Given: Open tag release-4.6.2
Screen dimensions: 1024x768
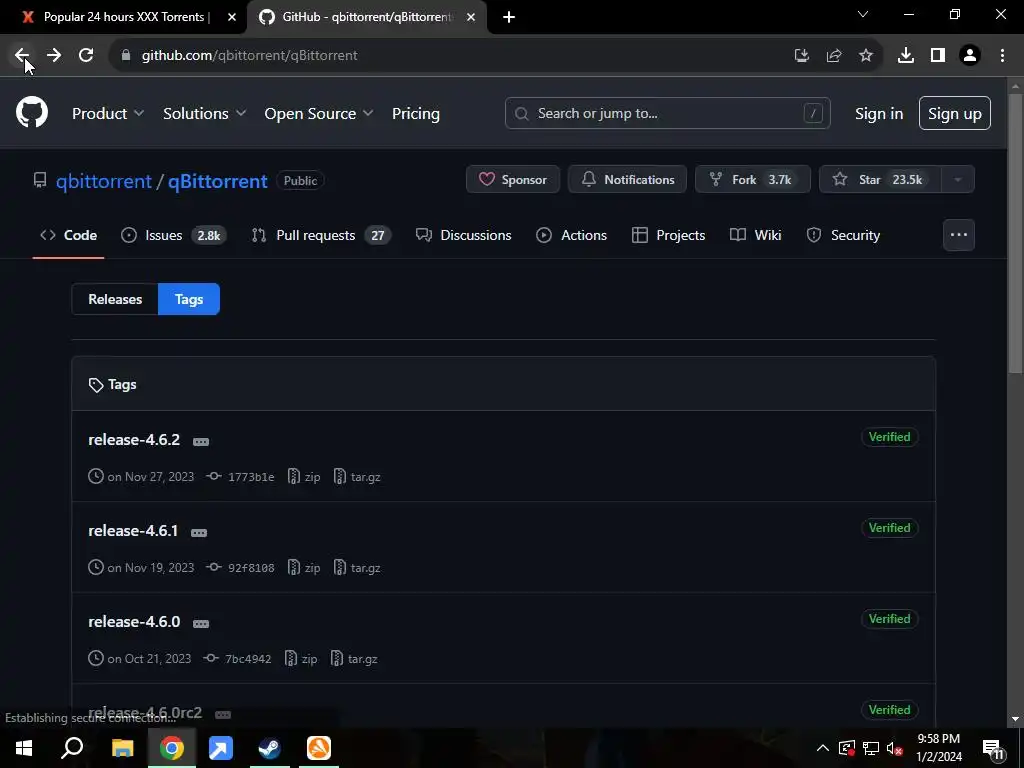Looking at the screenshot, I should (134, 440).
